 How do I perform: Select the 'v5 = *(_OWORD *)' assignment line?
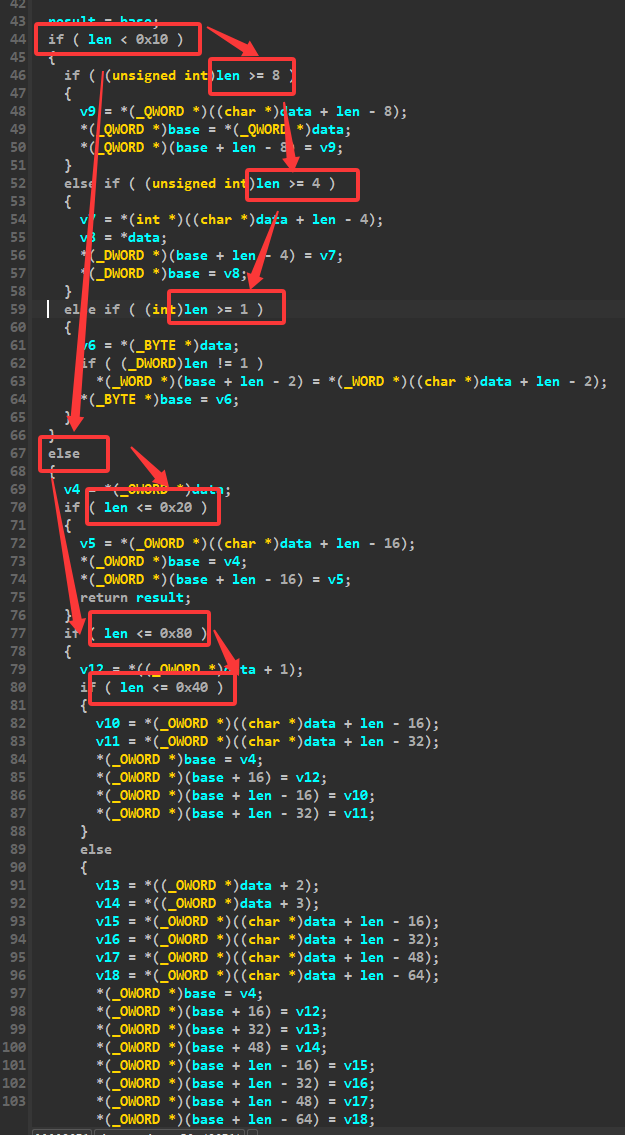click(247, 544)
